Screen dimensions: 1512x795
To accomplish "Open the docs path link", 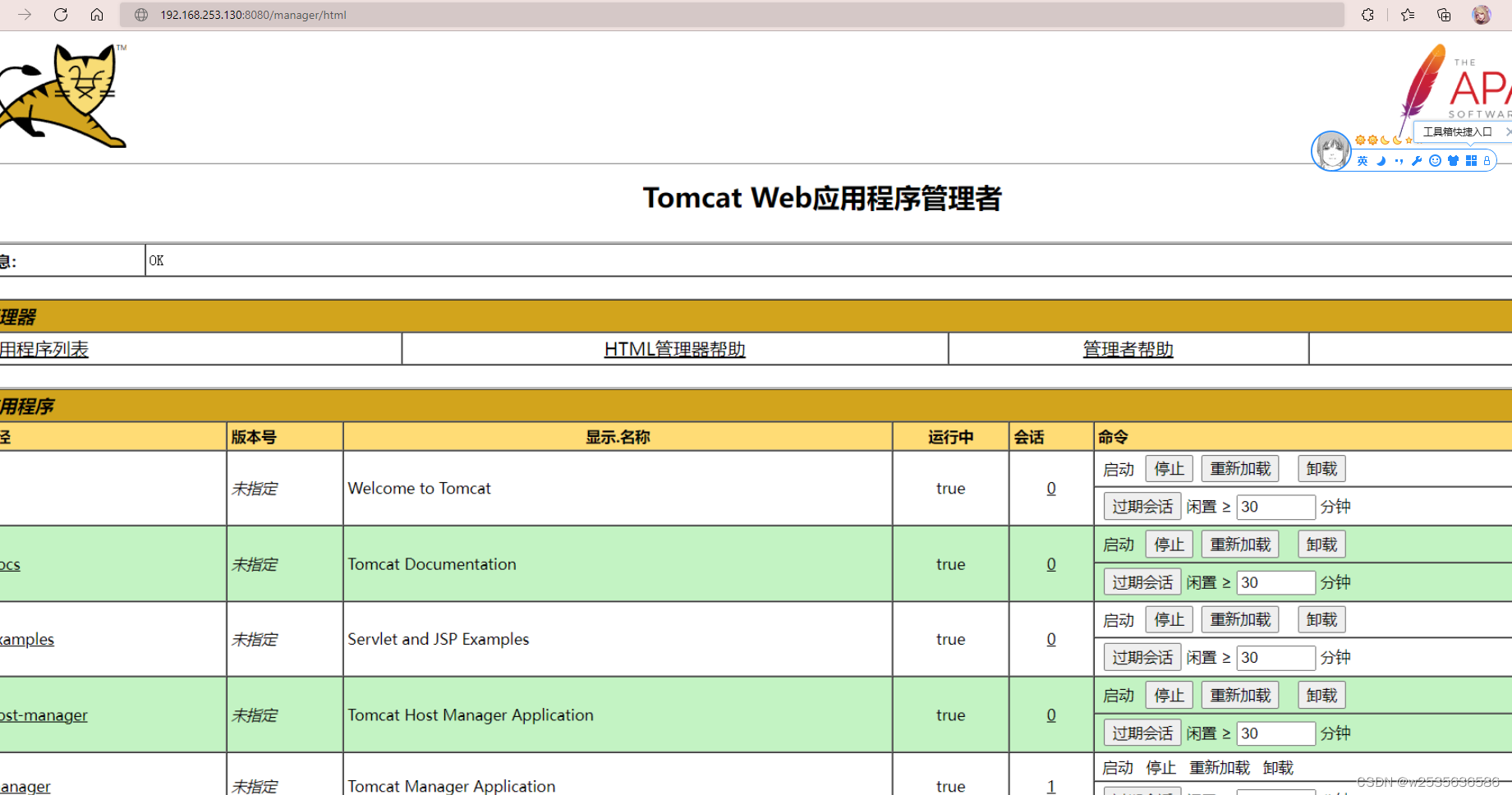I will 10,564.
